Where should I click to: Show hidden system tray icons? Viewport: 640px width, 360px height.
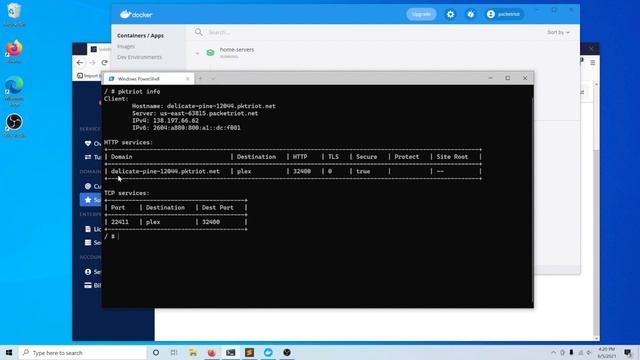tap(553, 353)
